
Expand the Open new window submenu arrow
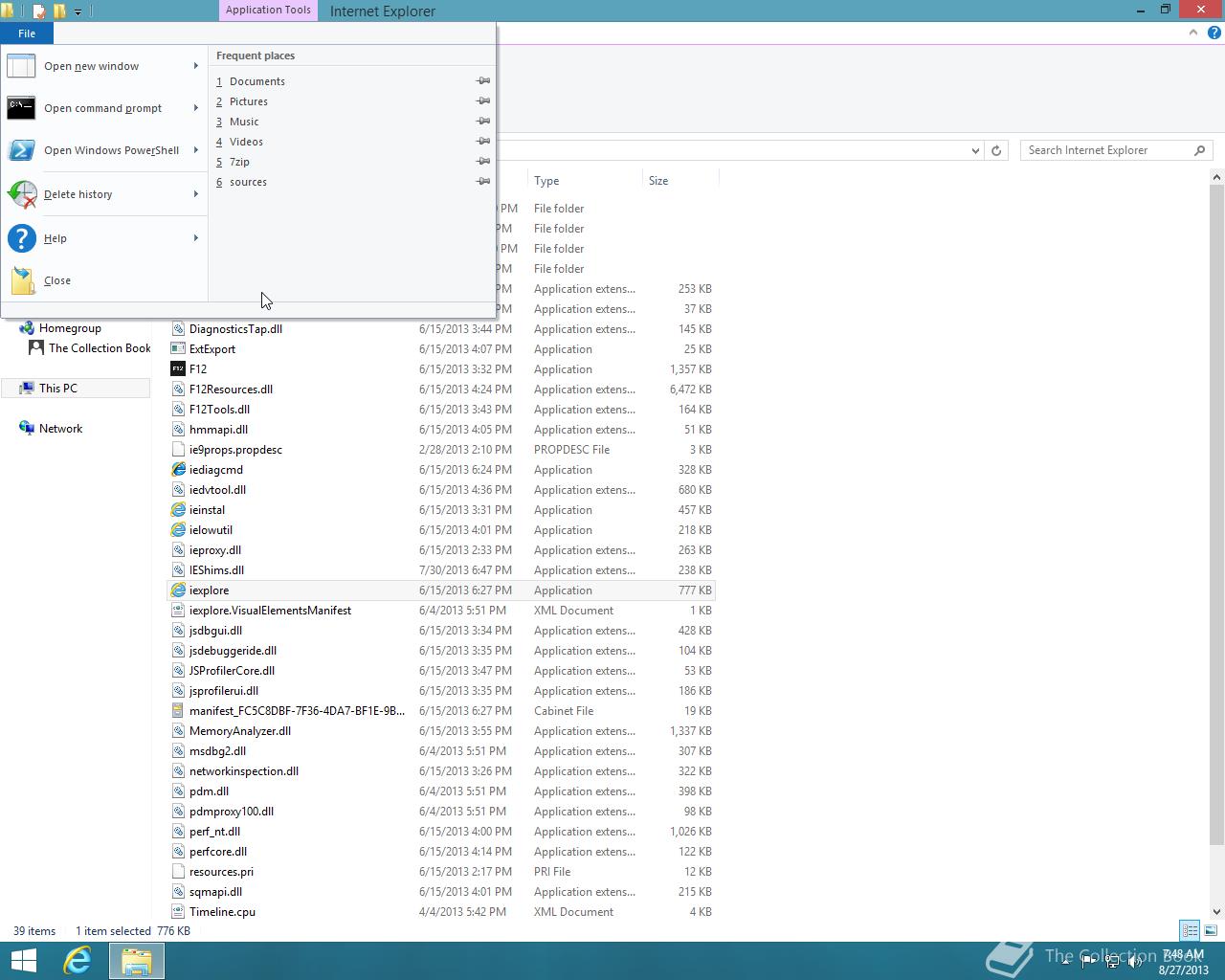[196, 66]
